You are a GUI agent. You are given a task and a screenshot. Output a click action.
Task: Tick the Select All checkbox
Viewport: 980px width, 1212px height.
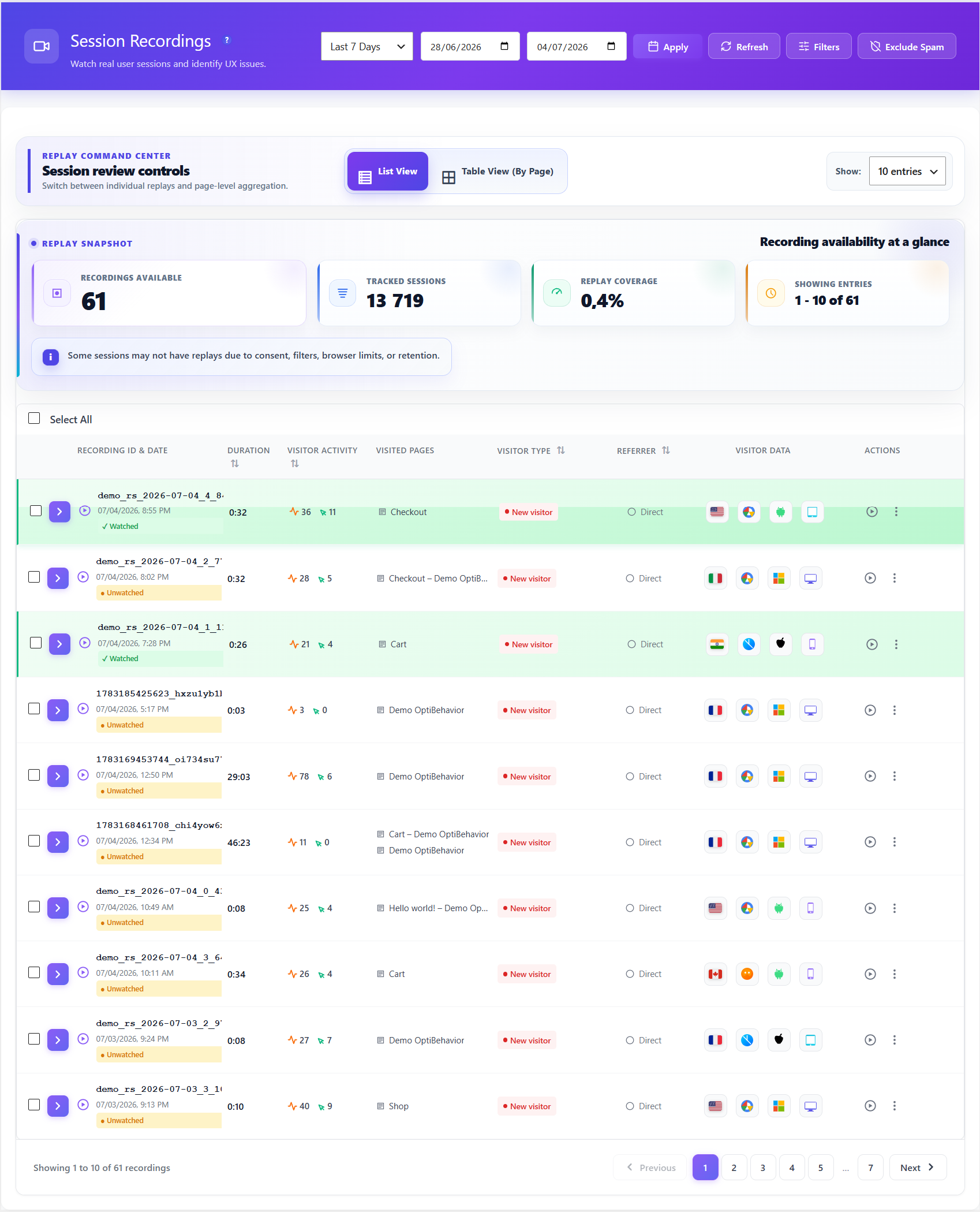[34, 419]
